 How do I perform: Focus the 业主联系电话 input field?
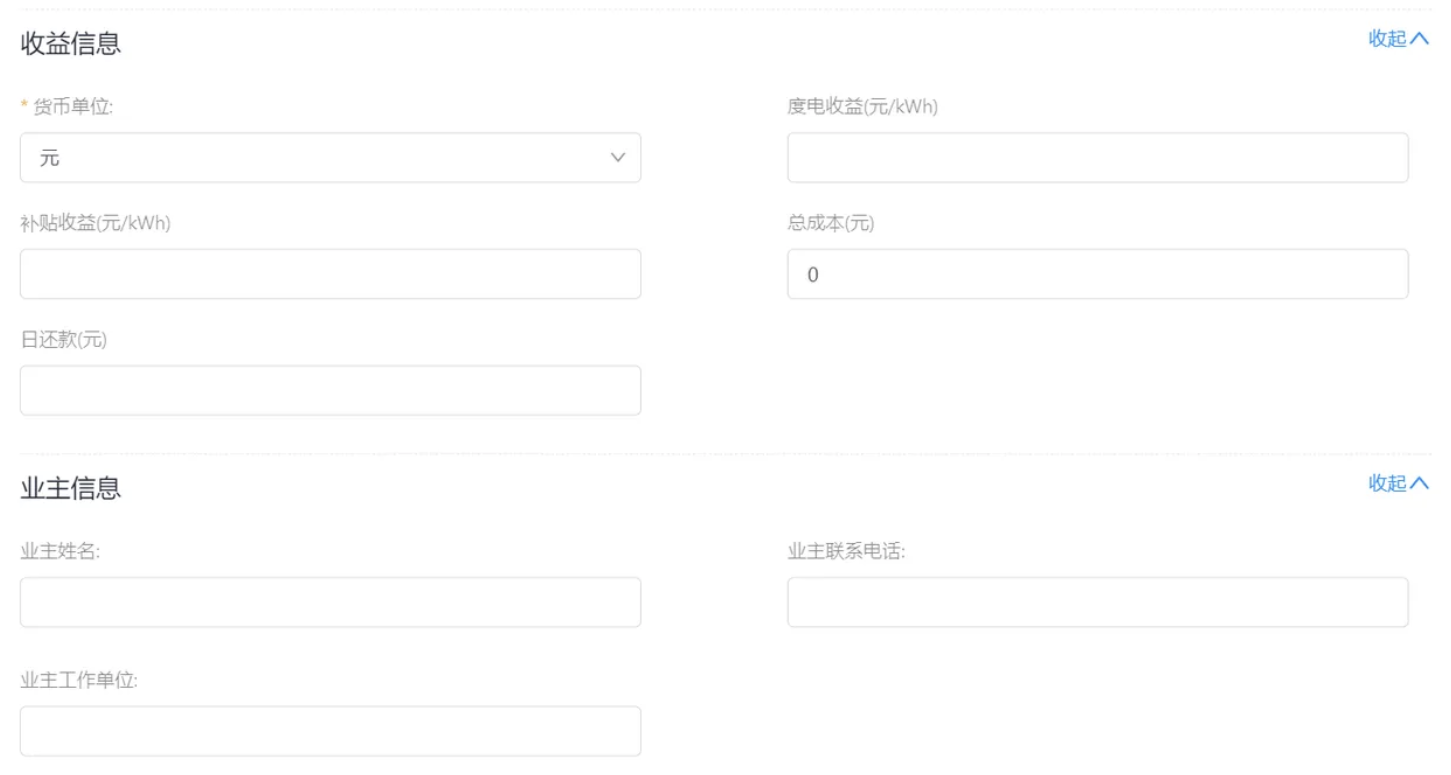[x=1097, y=602]
